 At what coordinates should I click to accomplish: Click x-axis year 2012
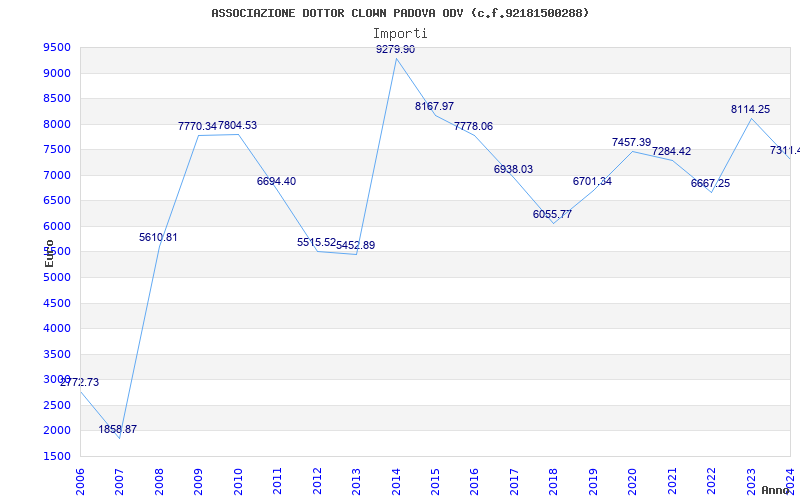click(x=317, y=481)
